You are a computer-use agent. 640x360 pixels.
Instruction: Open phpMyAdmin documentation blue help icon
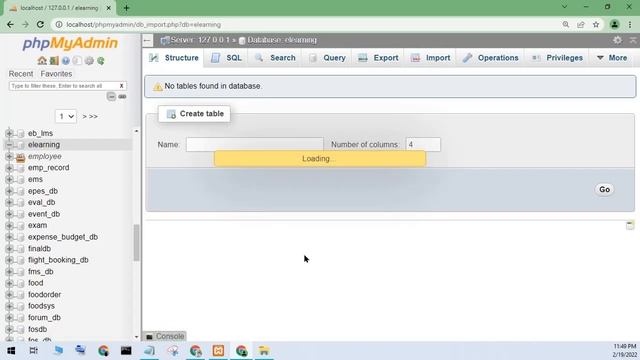66,61
